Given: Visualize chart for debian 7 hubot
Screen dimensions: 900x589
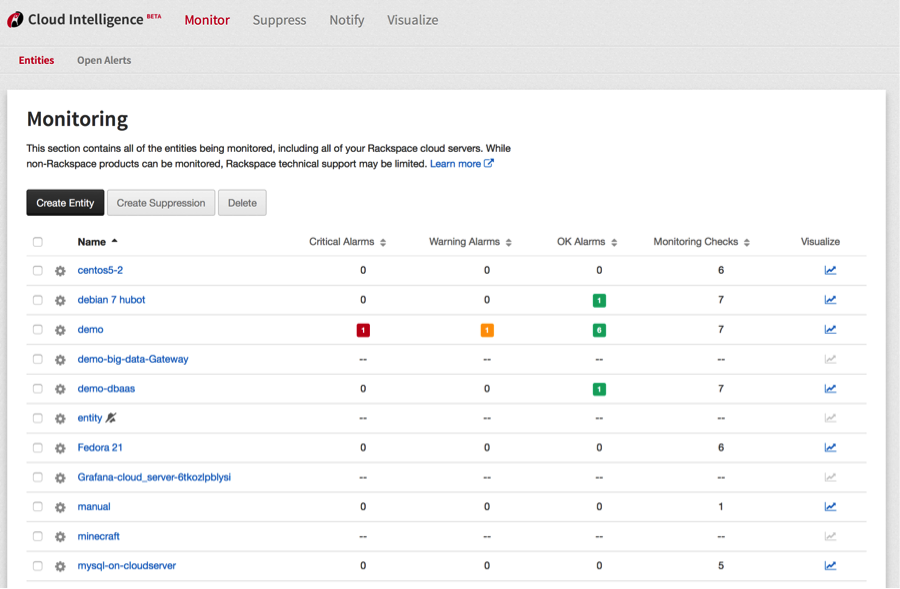Looking at the screenshot, I should click(x=830, y=300).
